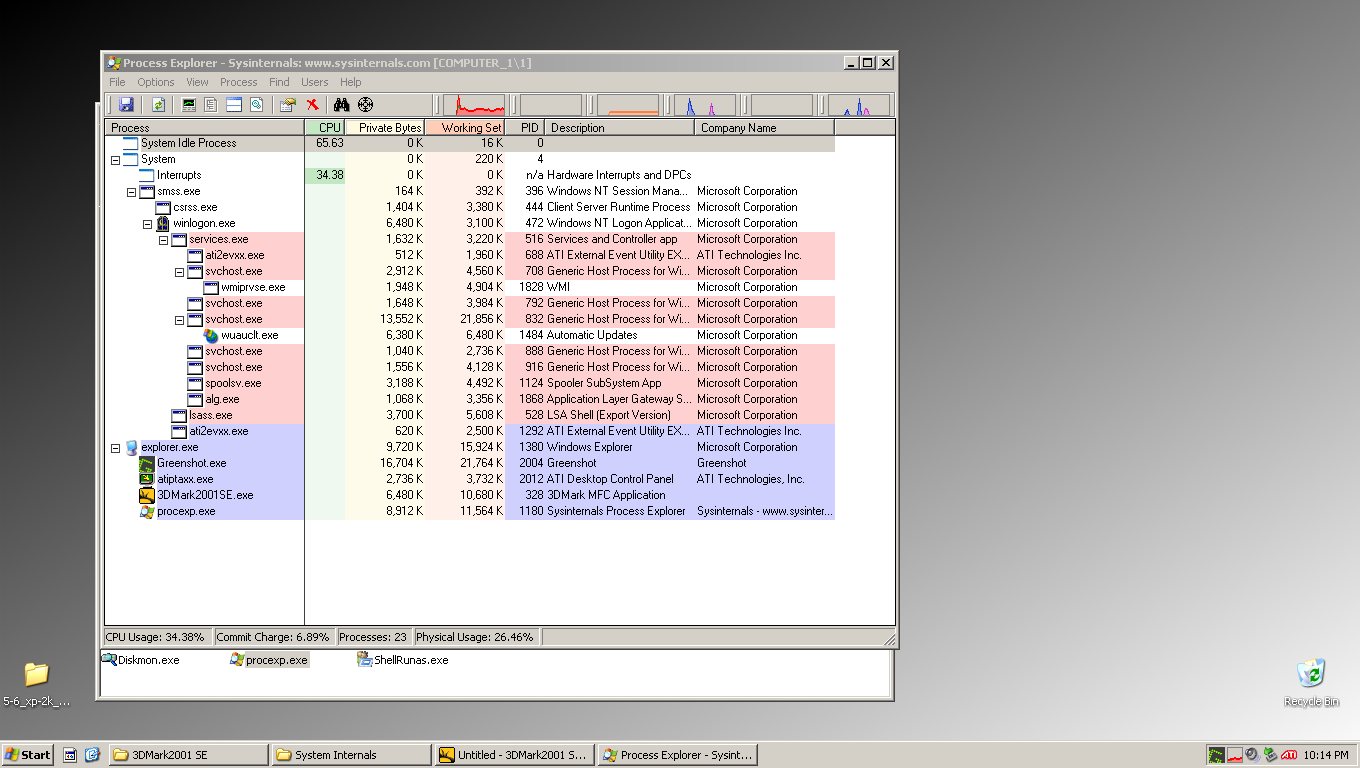The image size is (1360, 768).
Task: Select the alg.exe process
Action: [x=470, y=399]
